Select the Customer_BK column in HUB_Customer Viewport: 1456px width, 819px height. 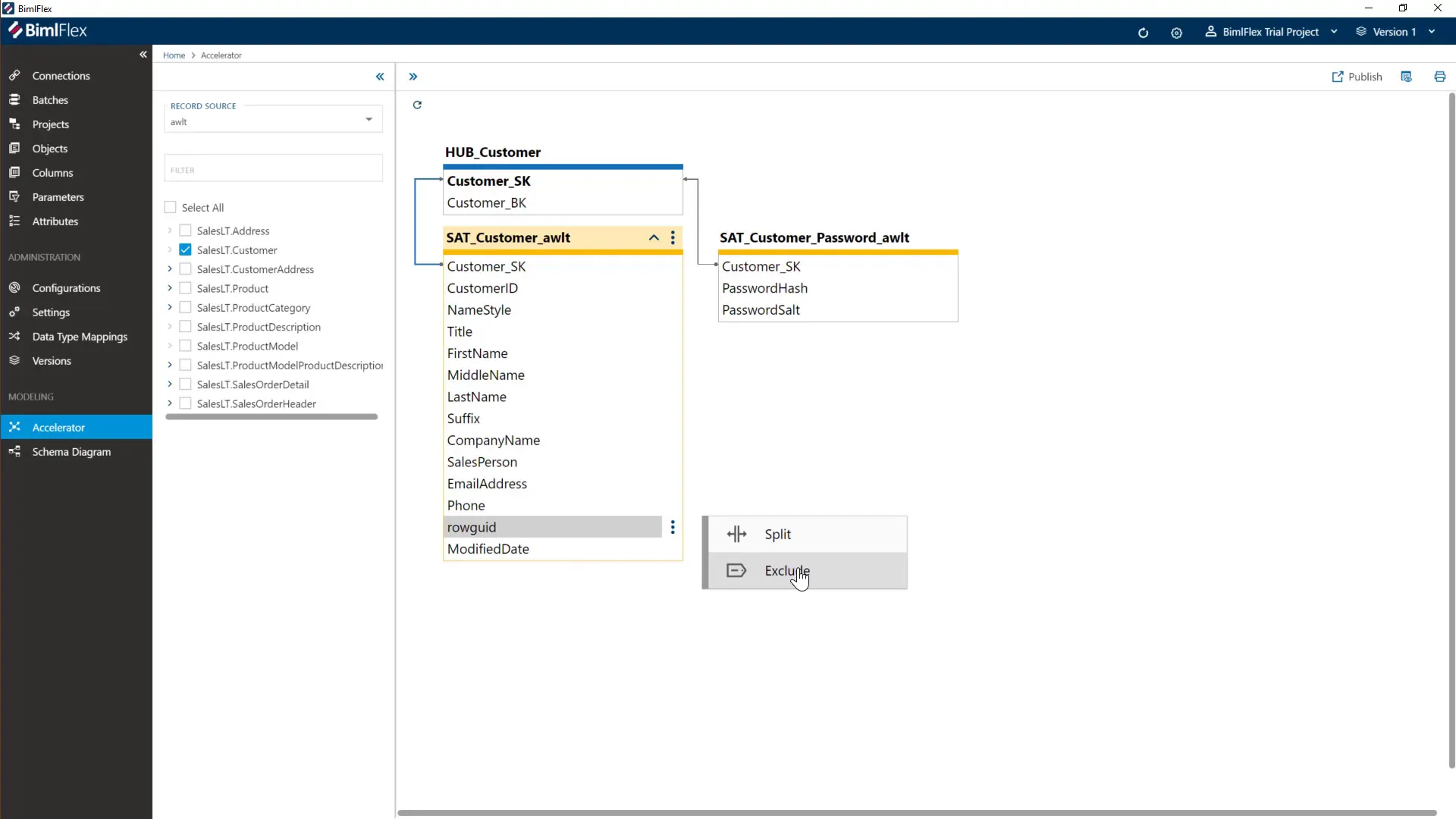(563, 203)
